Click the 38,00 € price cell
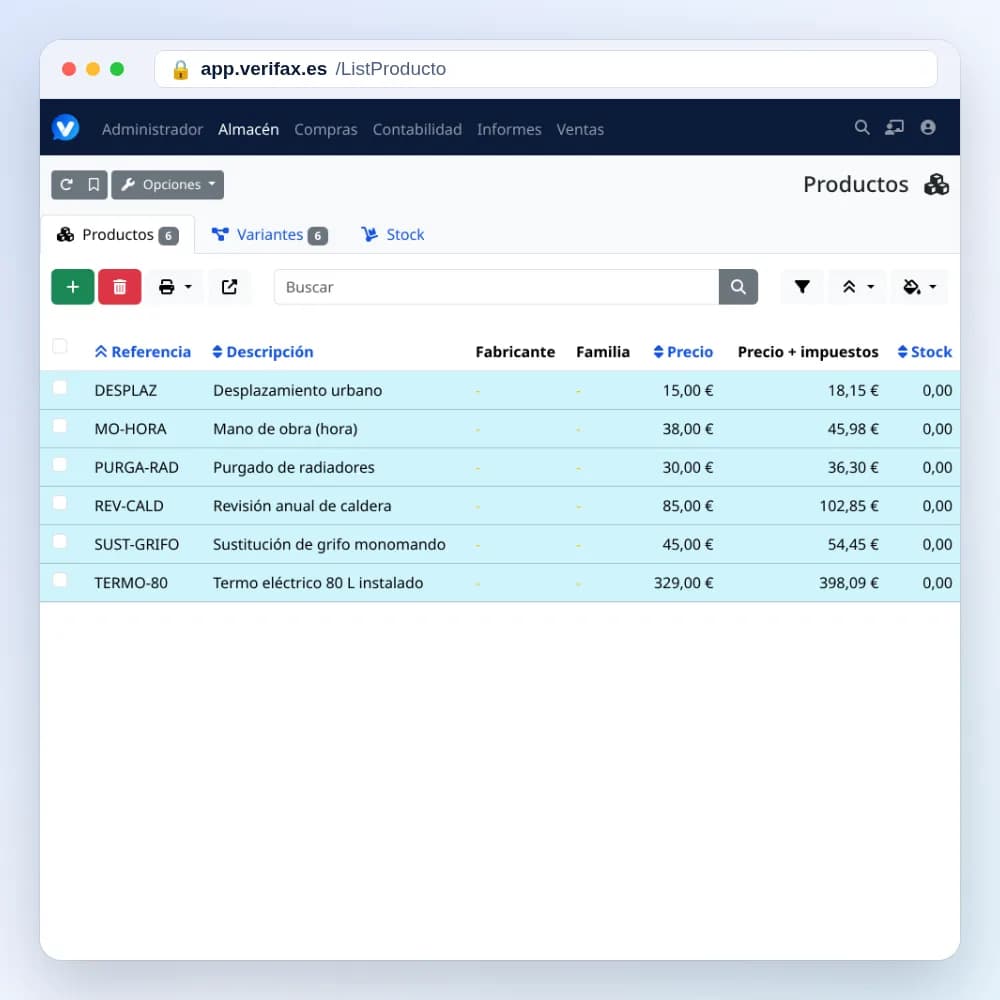Image resolution: width=1000 pixels, height=1000 pixels. (x=688, y=429)
